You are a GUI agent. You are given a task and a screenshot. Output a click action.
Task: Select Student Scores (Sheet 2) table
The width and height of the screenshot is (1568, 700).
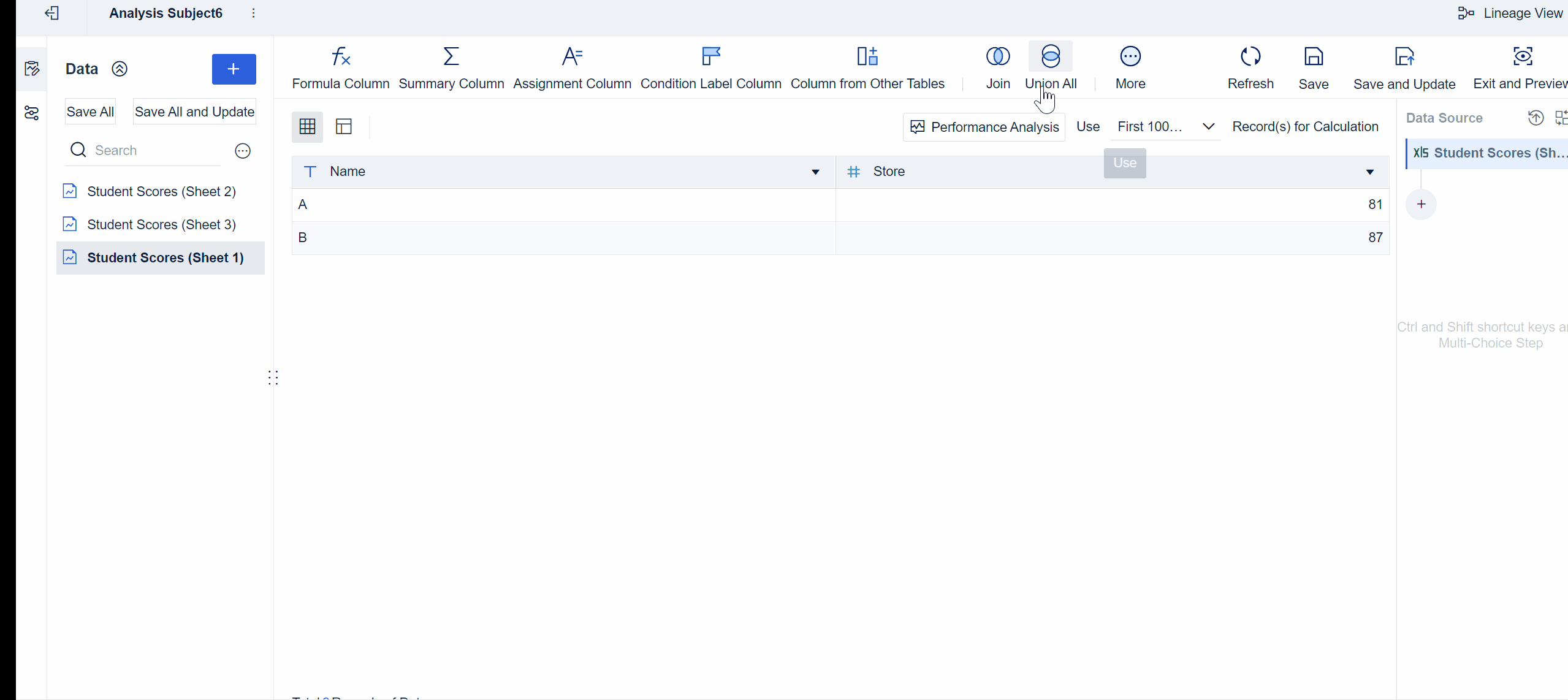point(161,191)
